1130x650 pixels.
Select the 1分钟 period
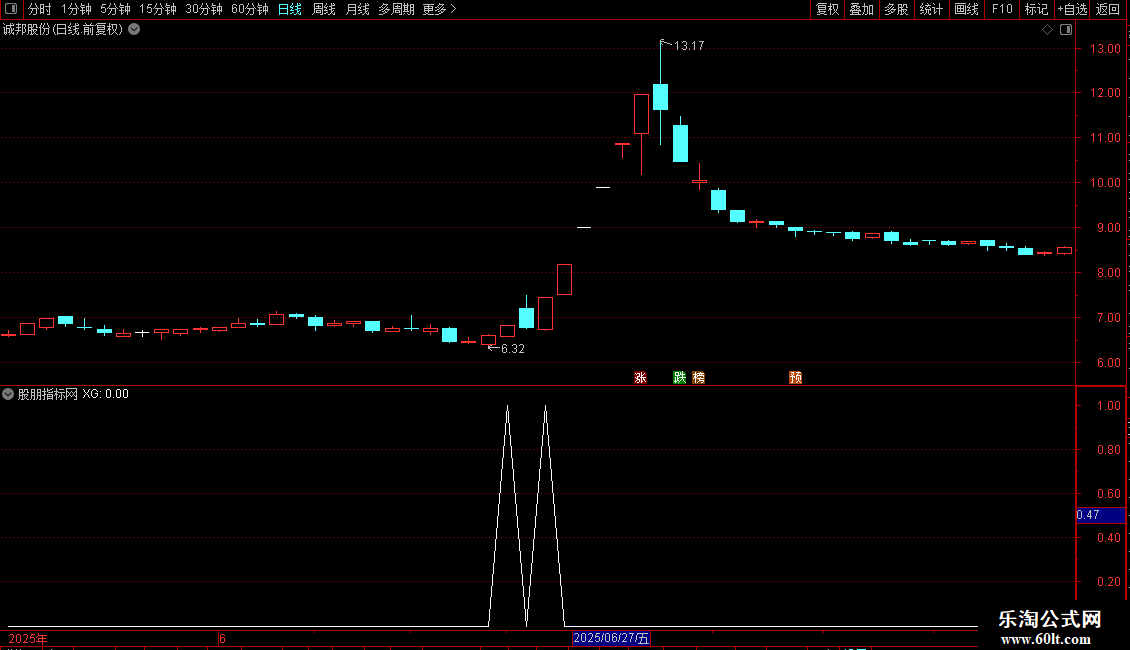(x=76, y=9)
